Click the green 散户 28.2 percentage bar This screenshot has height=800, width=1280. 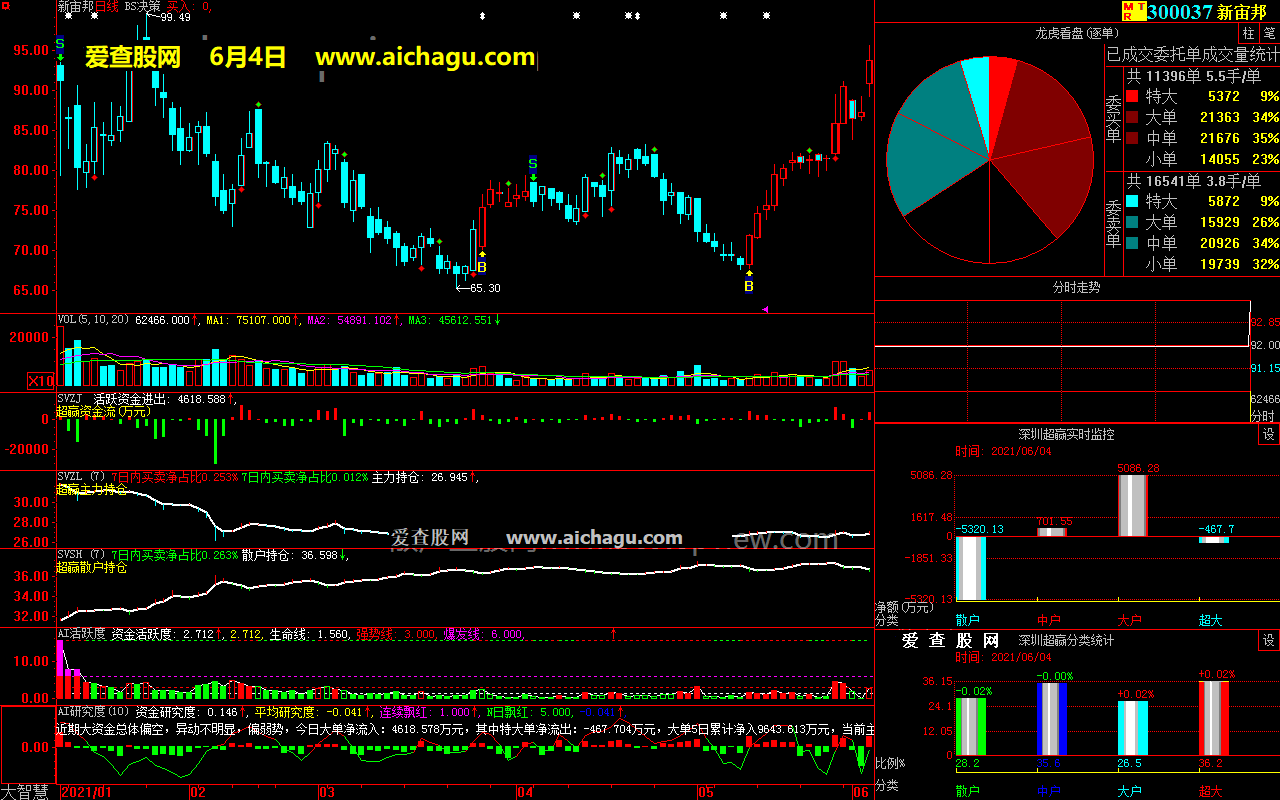(971, 726)
